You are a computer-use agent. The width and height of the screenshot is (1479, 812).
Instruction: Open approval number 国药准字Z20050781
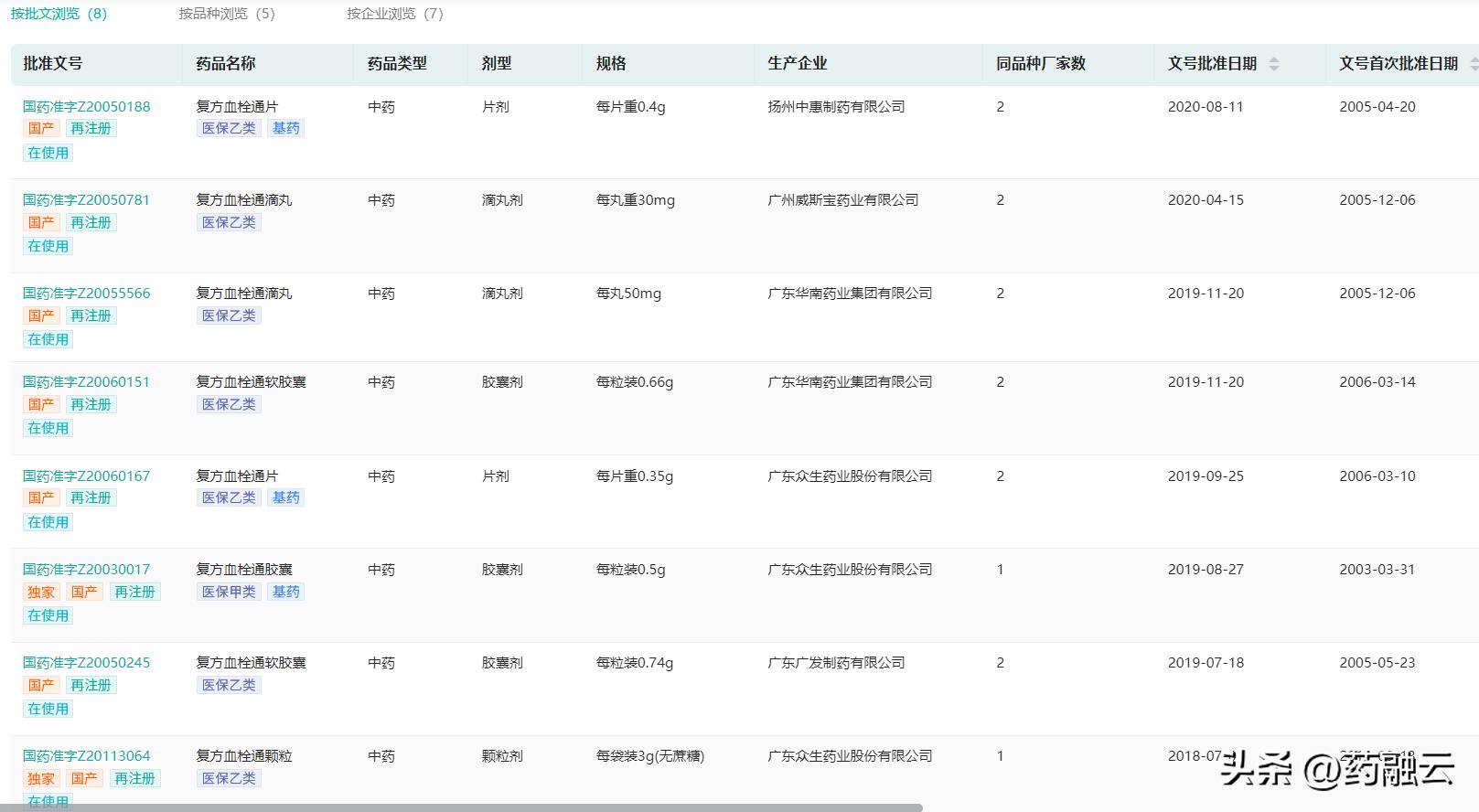[86, 199]
